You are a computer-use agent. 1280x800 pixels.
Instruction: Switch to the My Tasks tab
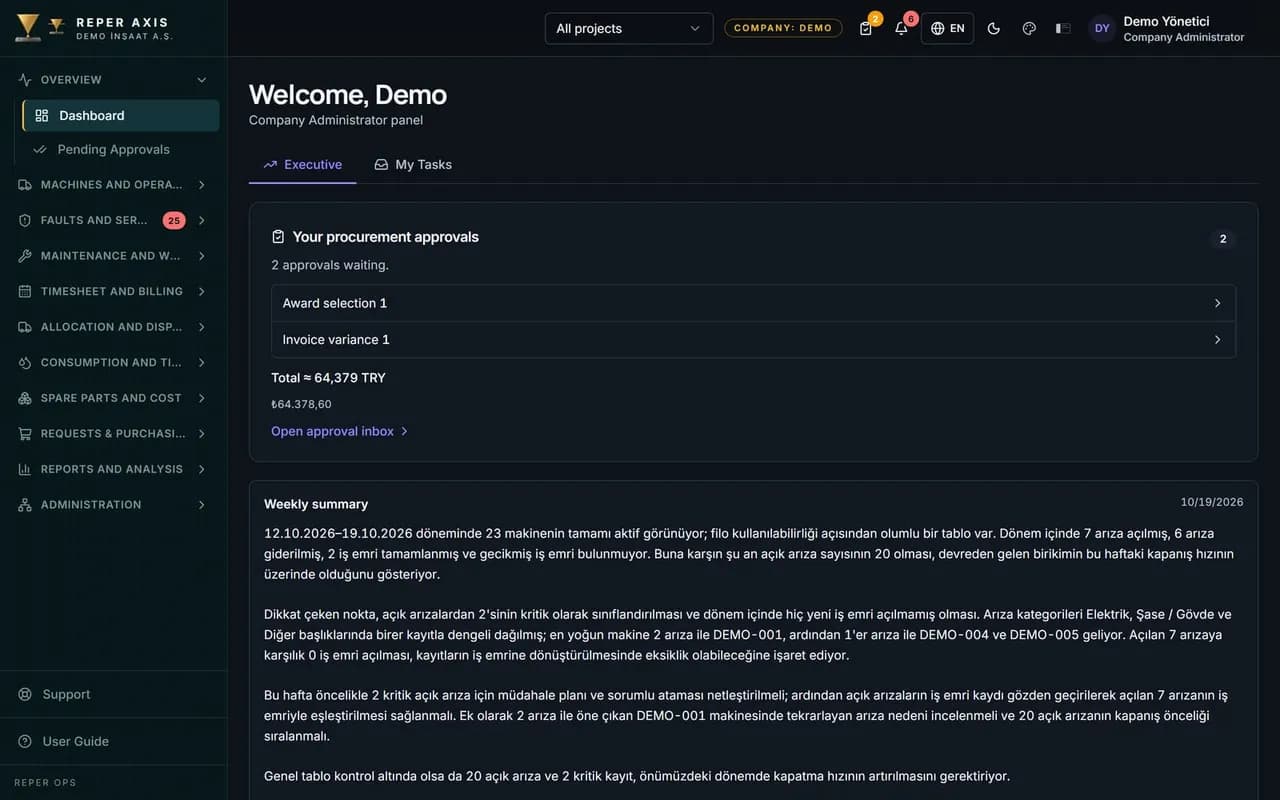click(x=413, y=165)
